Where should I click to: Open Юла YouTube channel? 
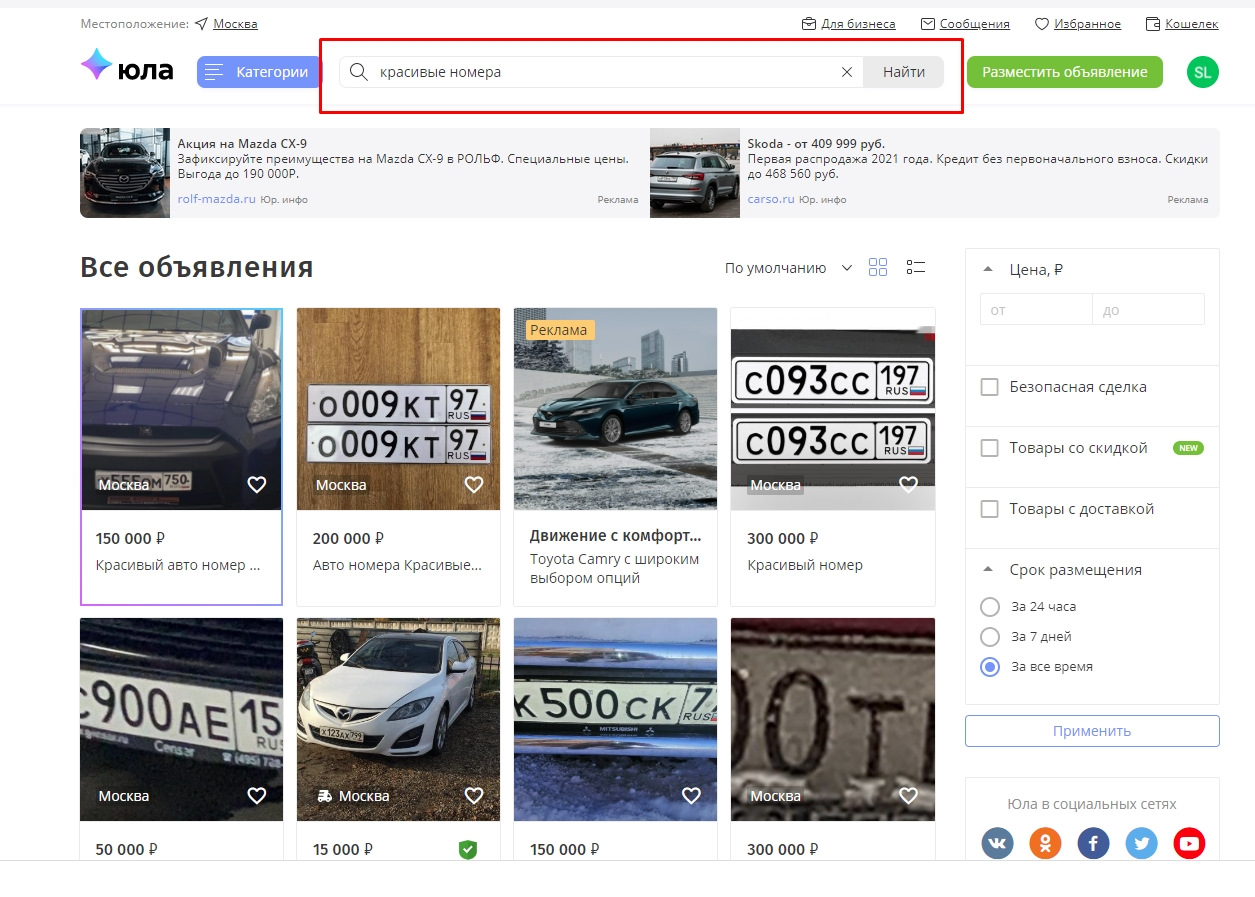(x=1189, y=844)
